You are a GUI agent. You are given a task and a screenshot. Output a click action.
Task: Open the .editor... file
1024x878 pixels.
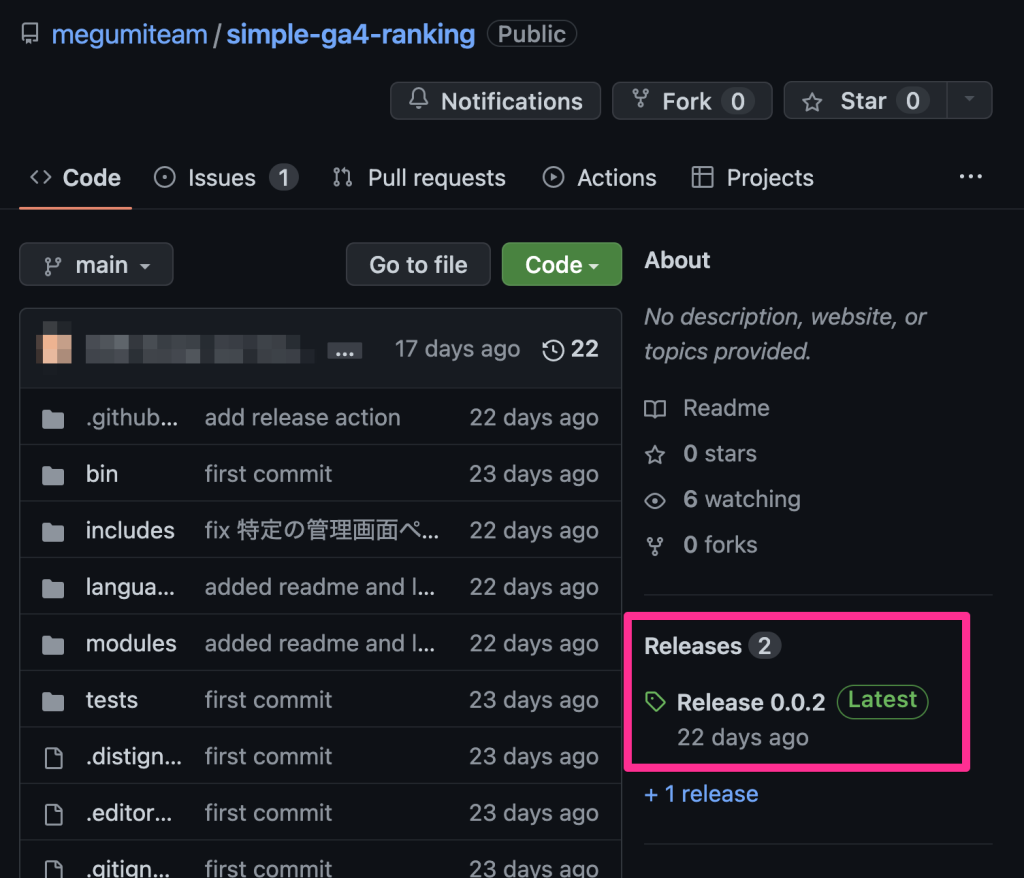point(129,813)
